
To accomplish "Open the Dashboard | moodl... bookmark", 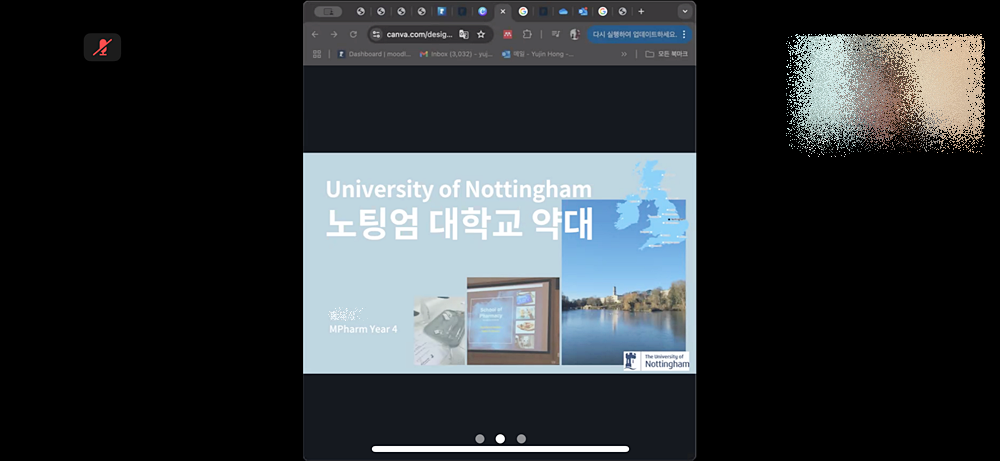I will pyautogui.click(x=374, y=54).
